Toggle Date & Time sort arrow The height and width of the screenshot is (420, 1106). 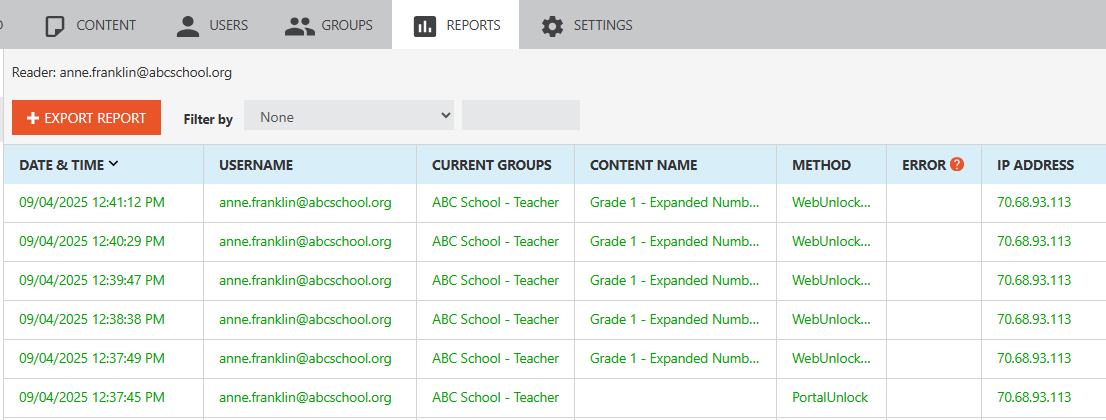(x=113, y=164)
